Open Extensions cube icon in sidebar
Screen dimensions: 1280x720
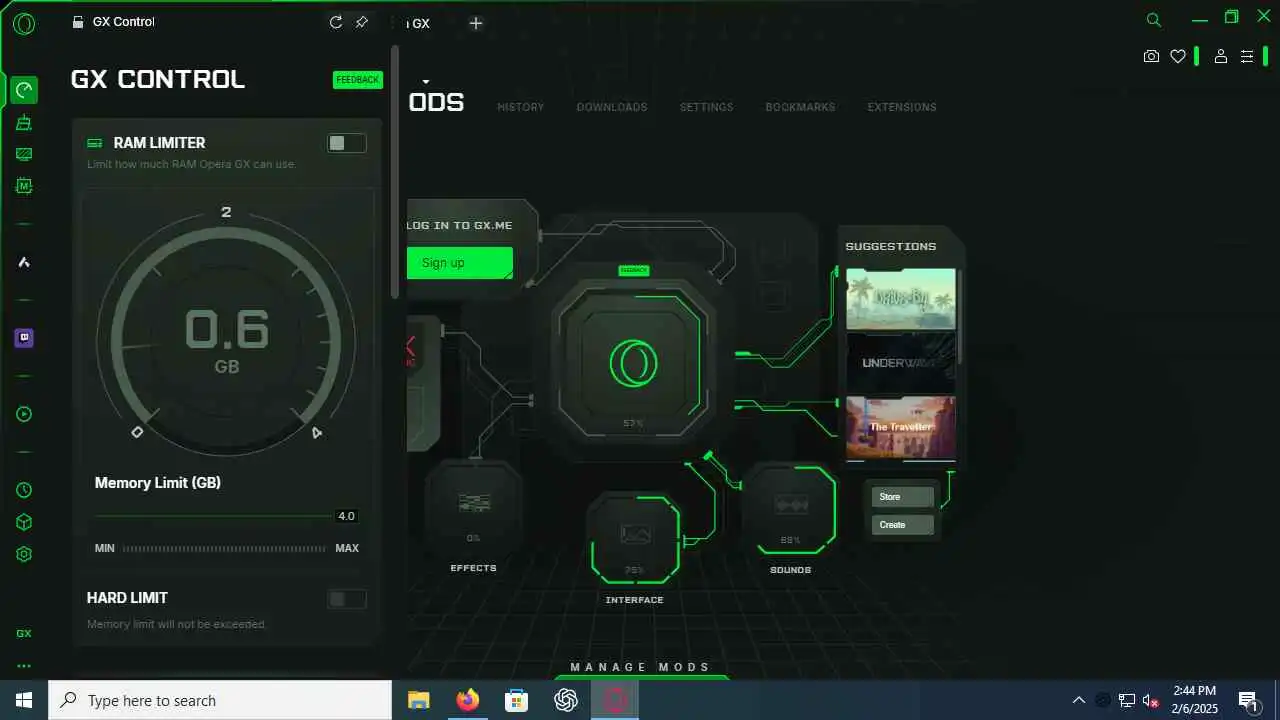(x=24, y=522)
